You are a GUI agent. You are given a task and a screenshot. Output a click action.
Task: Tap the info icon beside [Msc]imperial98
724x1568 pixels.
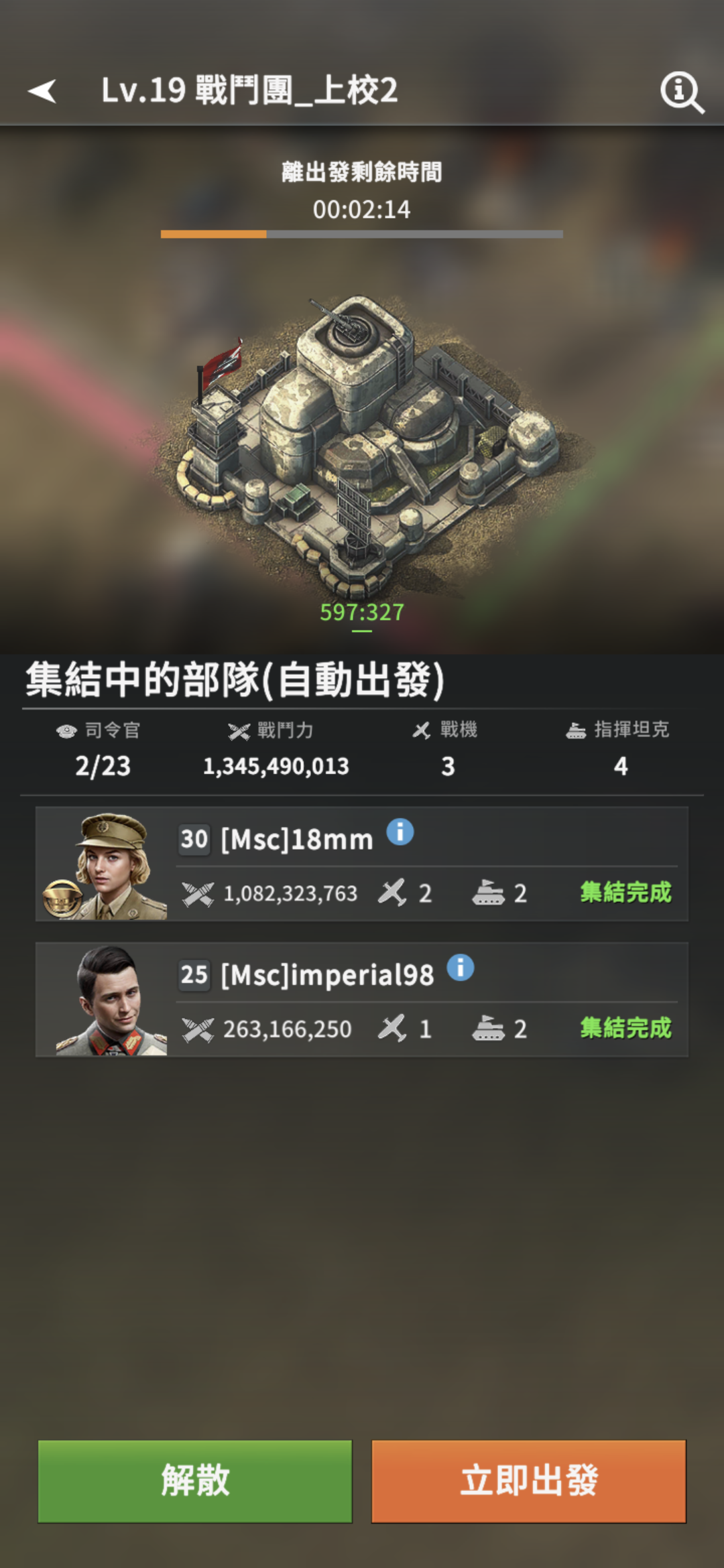coord(461,968)
